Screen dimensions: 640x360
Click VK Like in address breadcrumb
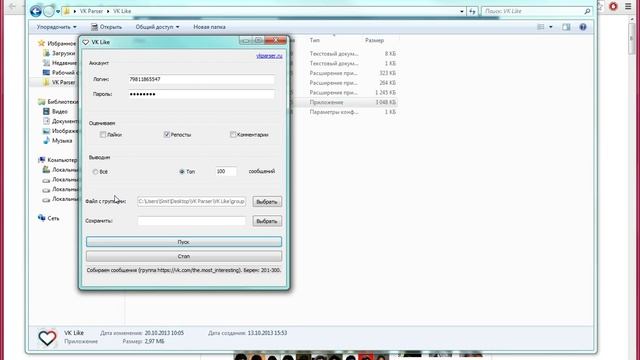(122, 11)
